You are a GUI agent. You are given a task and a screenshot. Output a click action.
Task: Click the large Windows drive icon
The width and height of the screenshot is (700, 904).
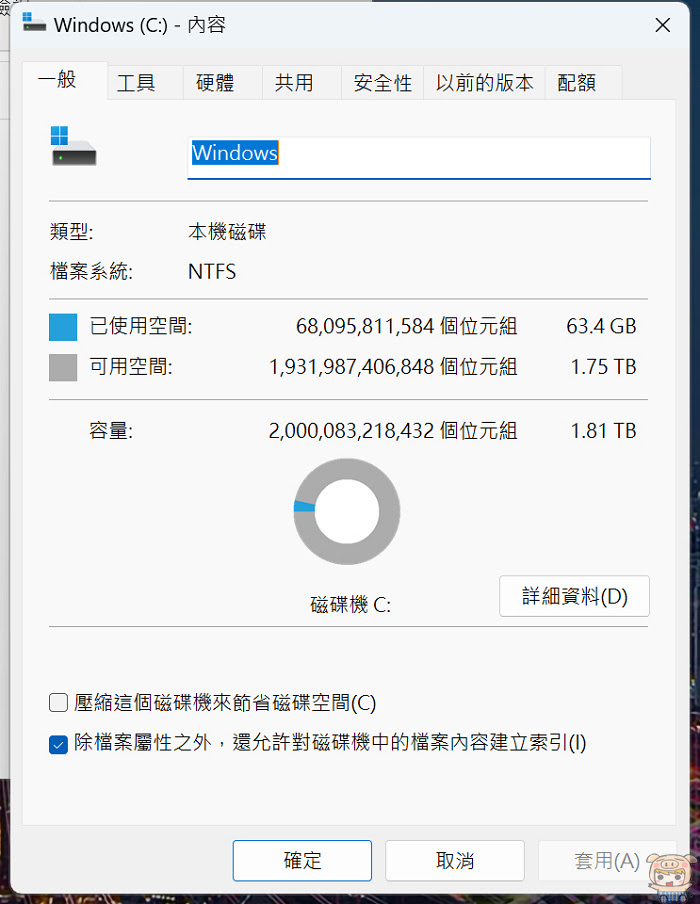coord(73,146)
